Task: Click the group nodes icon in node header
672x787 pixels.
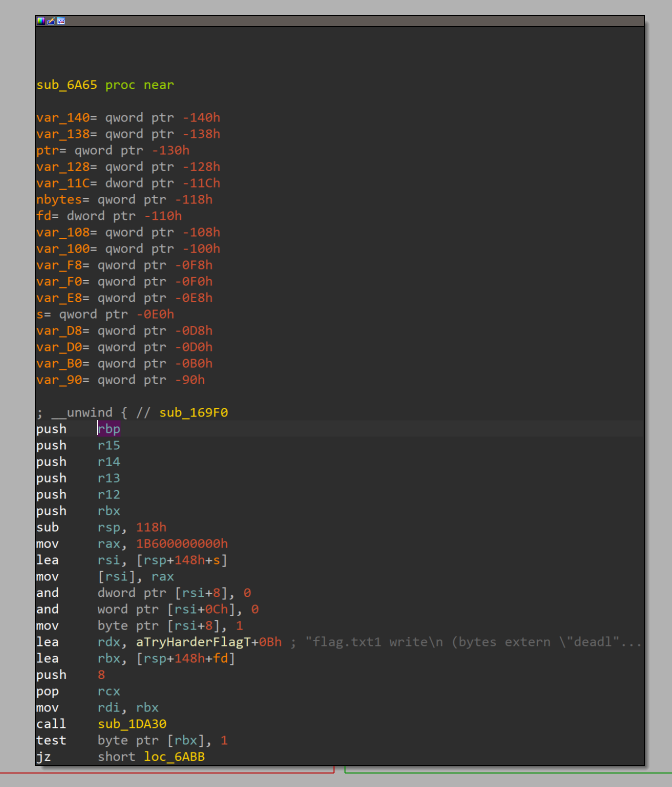Action: click(x=61, y=21)
